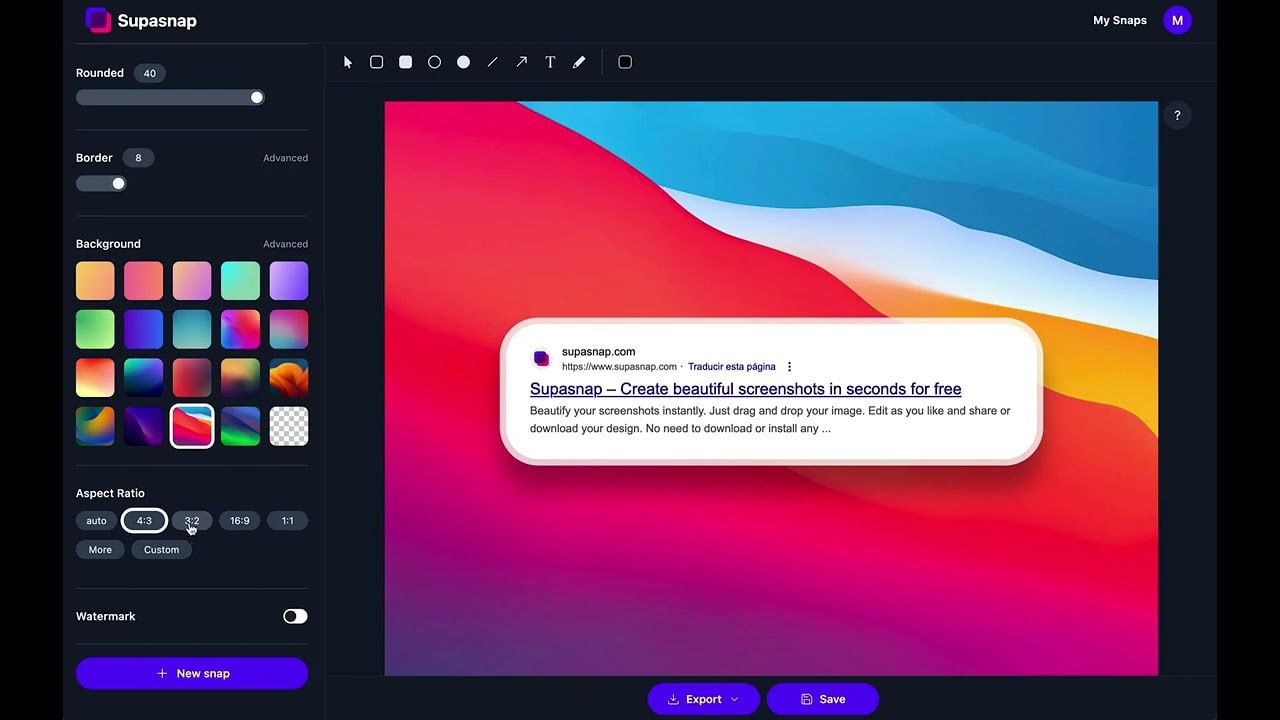Screen dimensions: 1280x720
Task: Open My Snaps page
Action: coord(1120,20)
